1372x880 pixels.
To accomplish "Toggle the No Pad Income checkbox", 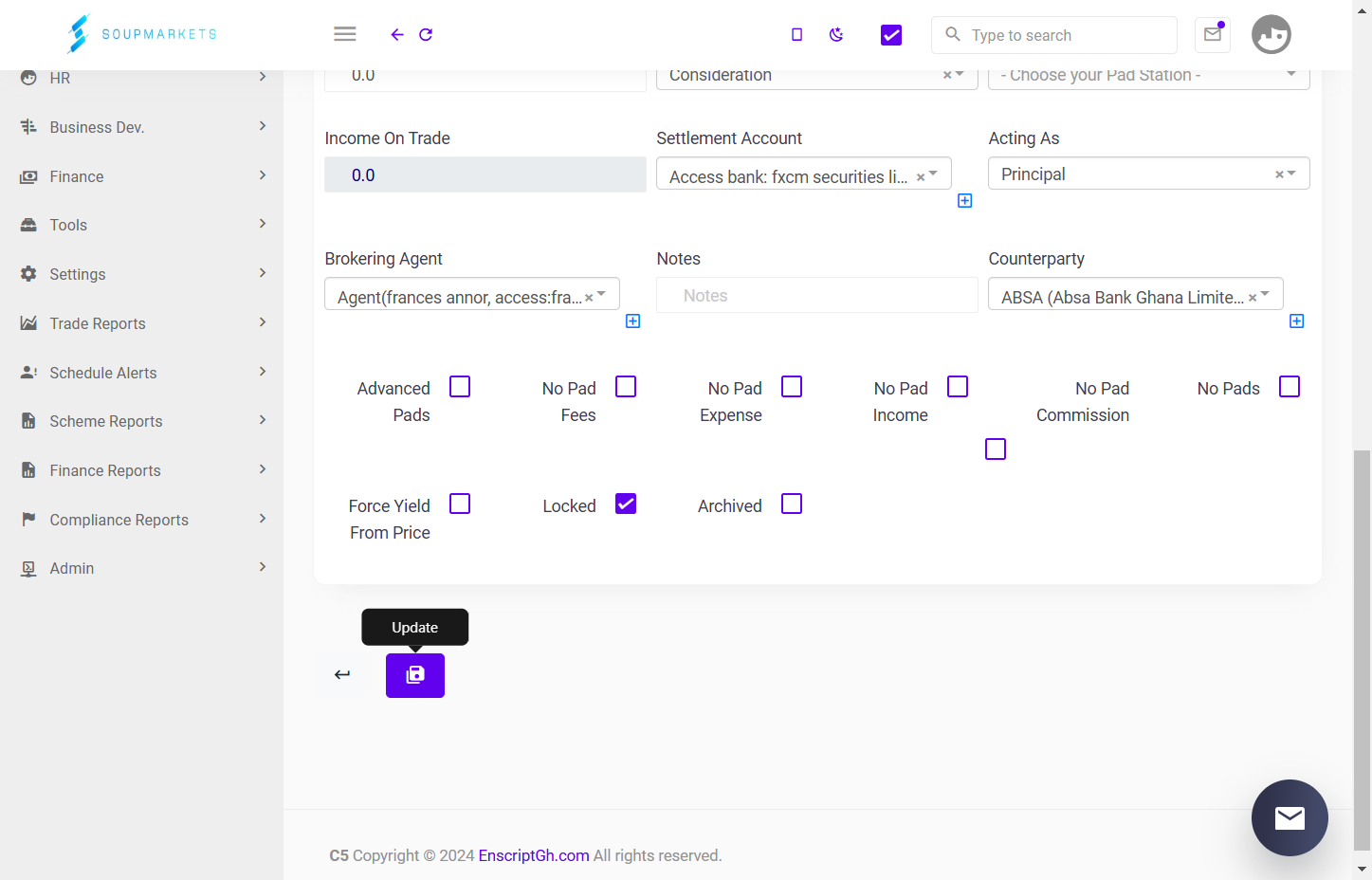I will [958, 387].
